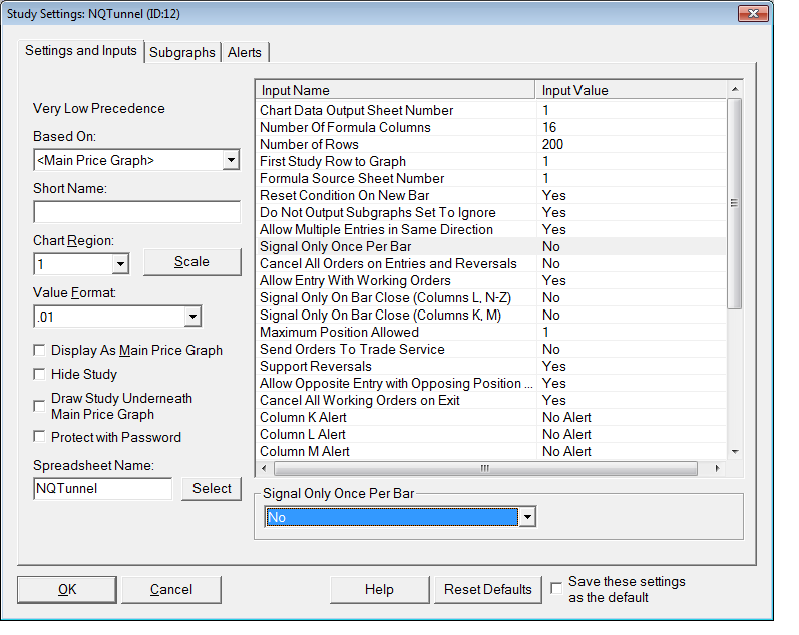Select Allow Opposite Entry with Opposing Position row

pos(492,383)
